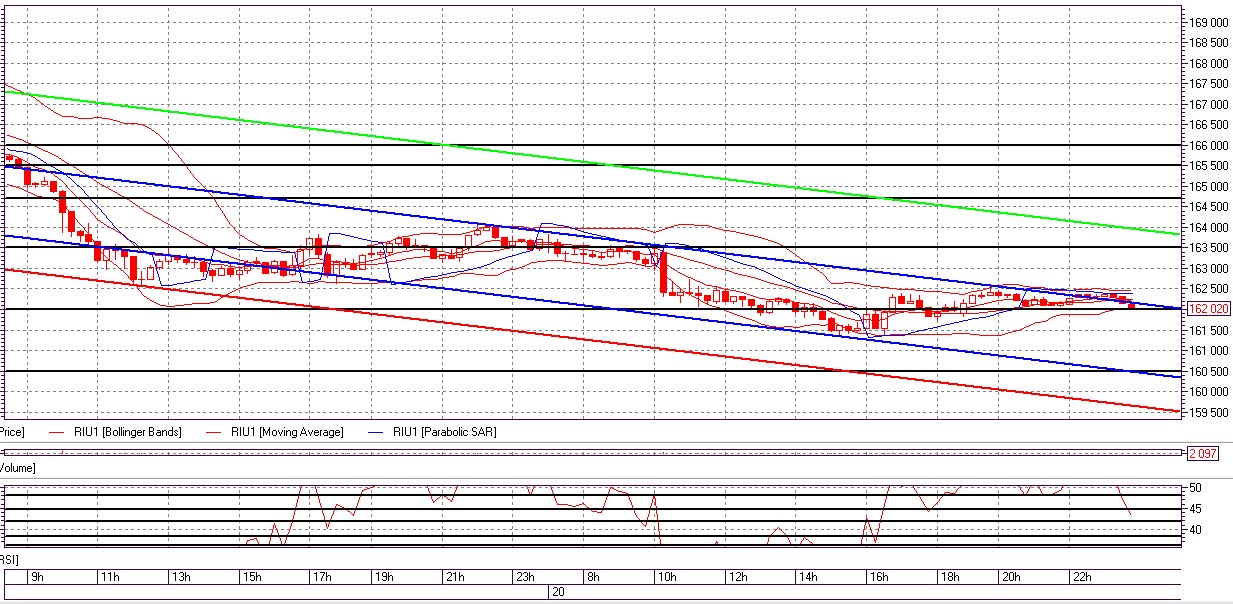Select the 10h time axis label
1233x604 pixels.
coord(666,577)
